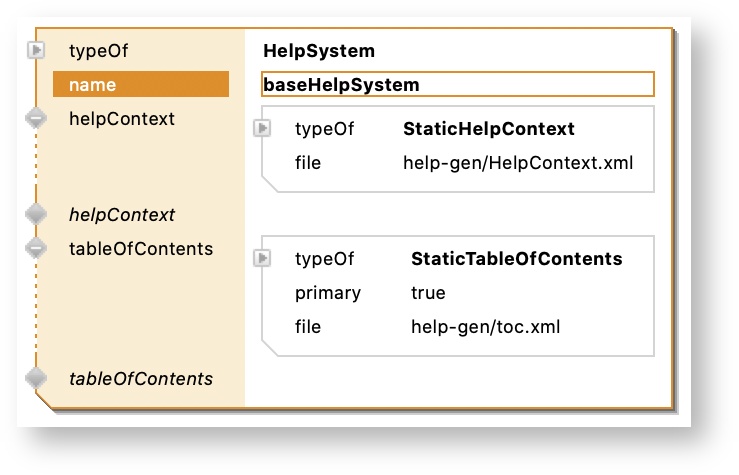Expand the StaticTableOfContents typeOf arrow
739x475 pixels.
pyautogui.click(x=263, y=259)
